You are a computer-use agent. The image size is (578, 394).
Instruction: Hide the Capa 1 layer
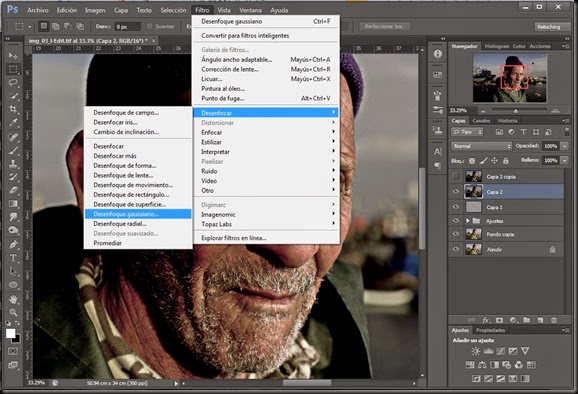pyautogui.click(x=456, y=207)
